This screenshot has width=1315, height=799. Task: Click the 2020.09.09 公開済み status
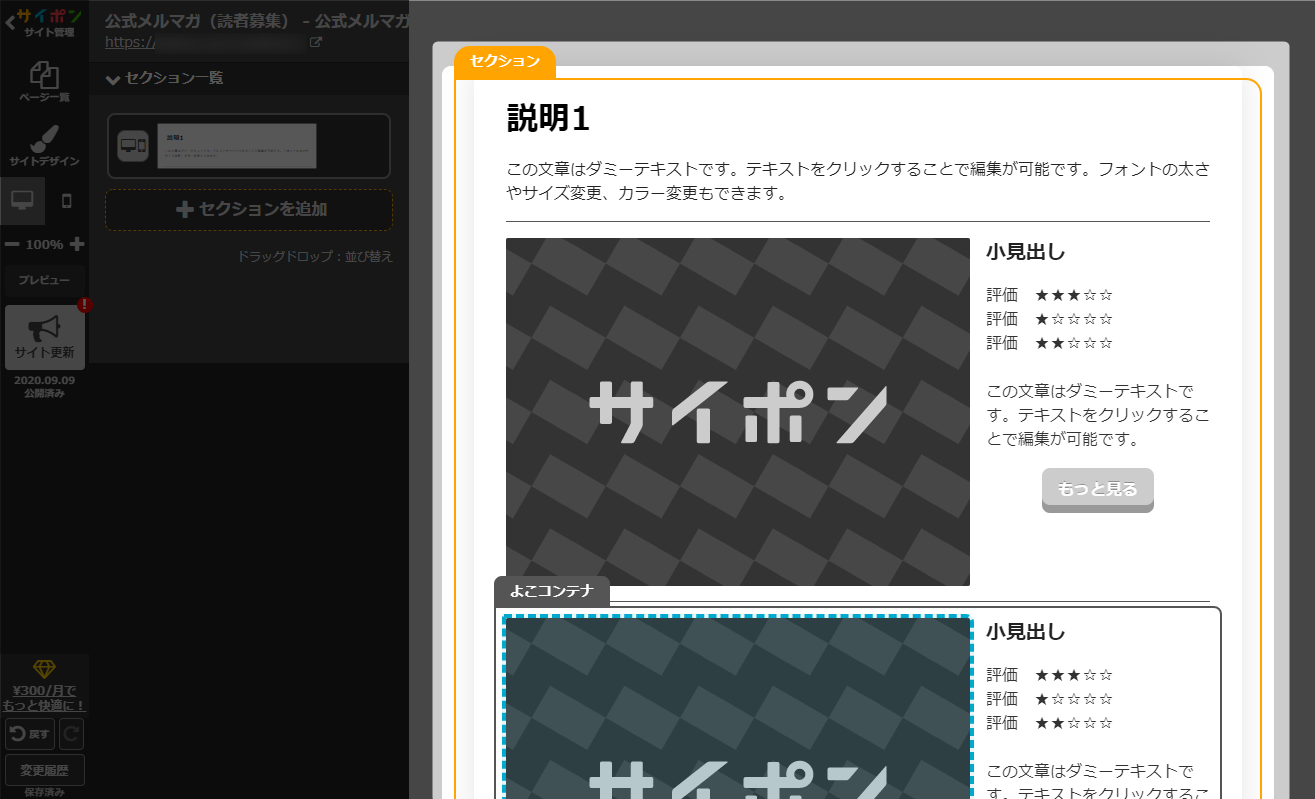tap(44, 387)
